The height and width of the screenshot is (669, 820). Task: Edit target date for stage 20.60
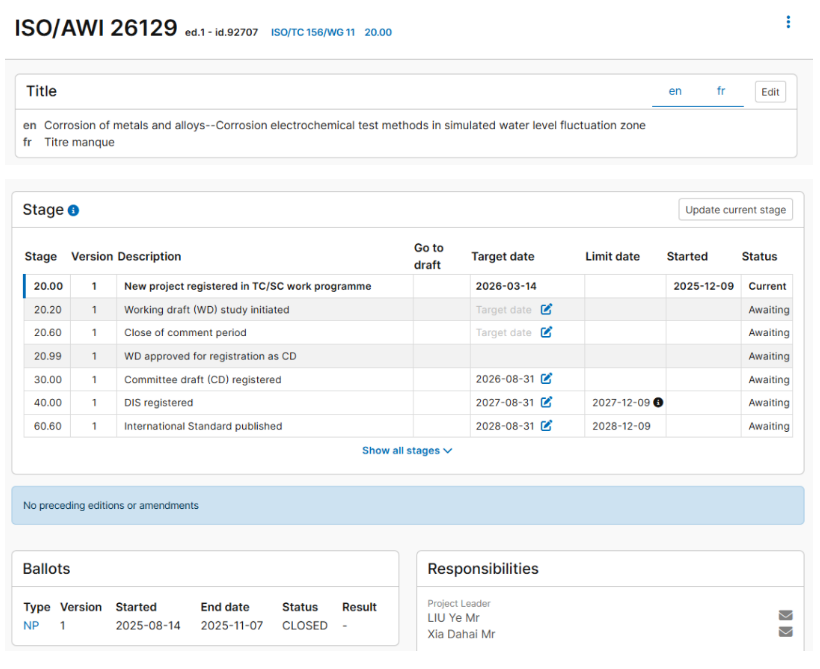[546, 333]
